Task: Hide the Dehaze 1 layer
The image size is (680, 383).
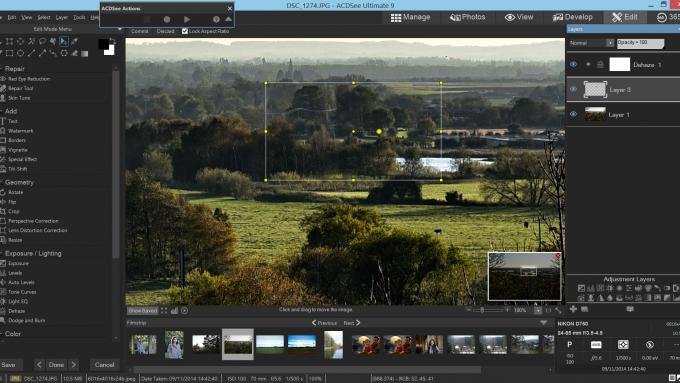Action: [x=573, y=64]
